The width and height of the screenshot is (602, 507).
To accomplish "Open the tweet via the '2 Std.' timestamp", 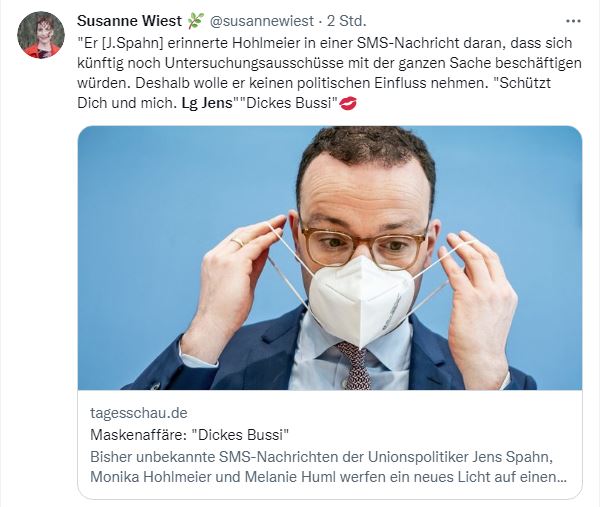I will pos(347,21).
